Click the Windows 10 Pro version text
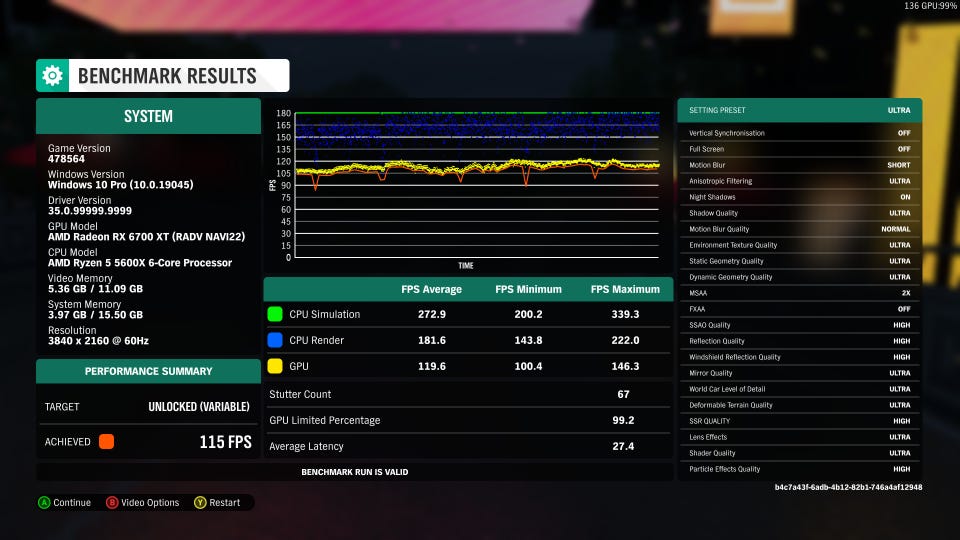 [121, 185]
